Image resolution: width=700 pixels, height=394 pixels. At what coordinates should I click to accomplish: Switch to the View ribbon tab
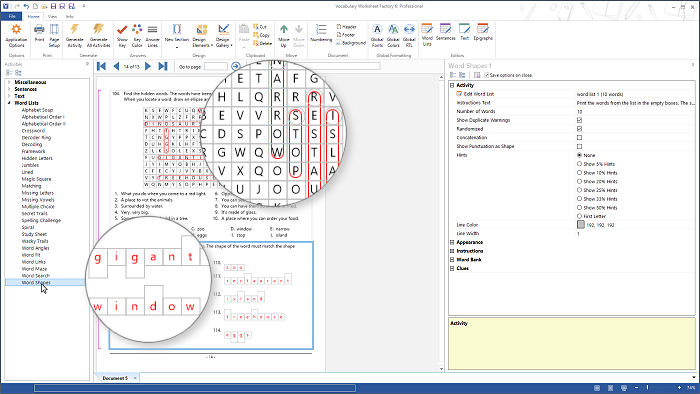click(52, 17)
